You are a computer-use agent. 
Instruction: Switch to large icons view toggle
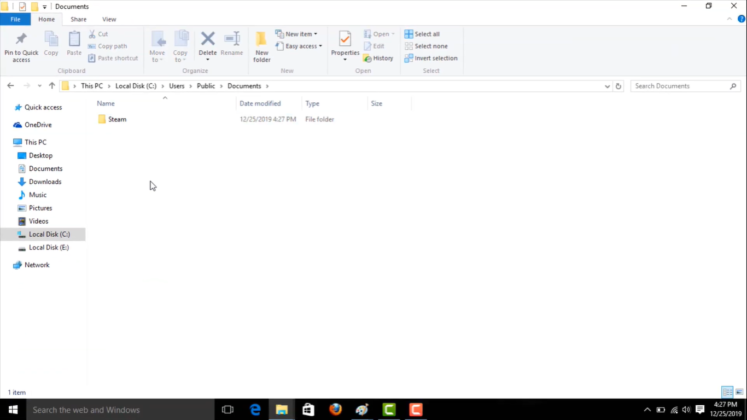tap(738, 393)
